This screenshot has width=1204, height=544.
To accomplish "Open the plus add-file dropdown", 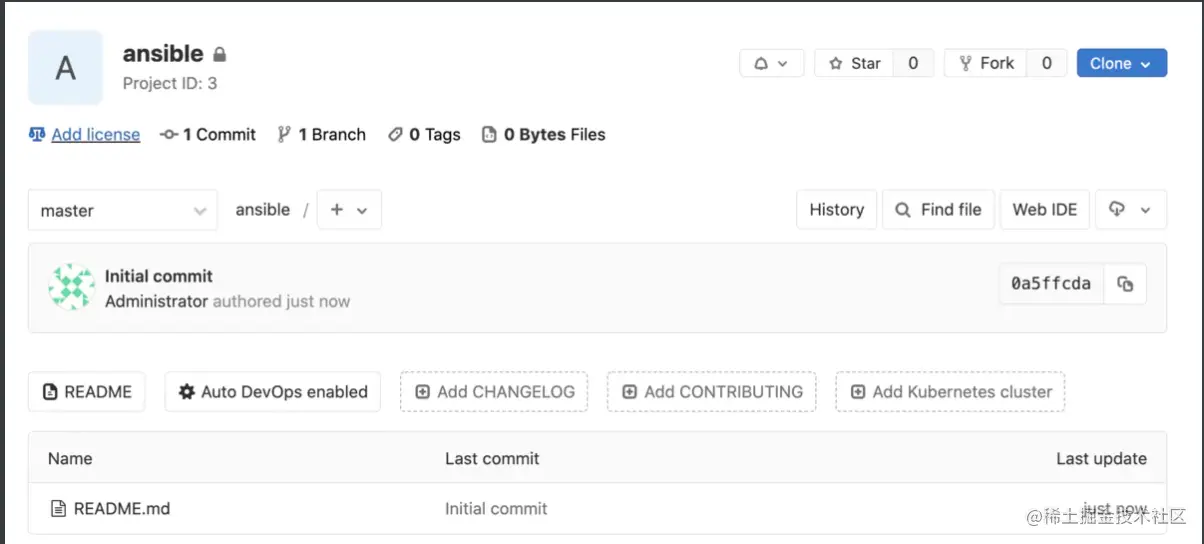I will click(x=349, y=210).
